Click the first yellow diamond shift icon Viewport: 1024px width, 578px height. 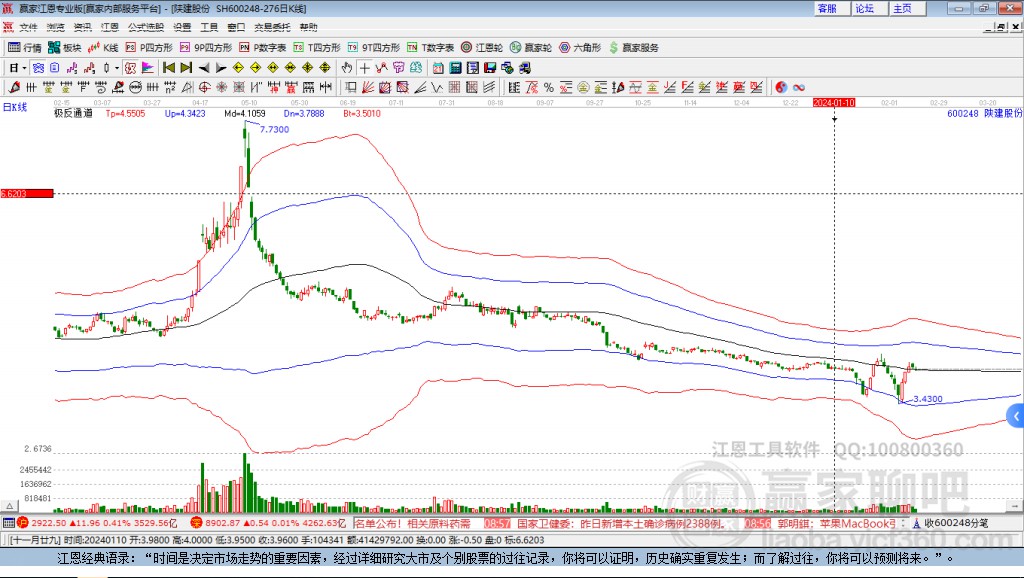238,68
